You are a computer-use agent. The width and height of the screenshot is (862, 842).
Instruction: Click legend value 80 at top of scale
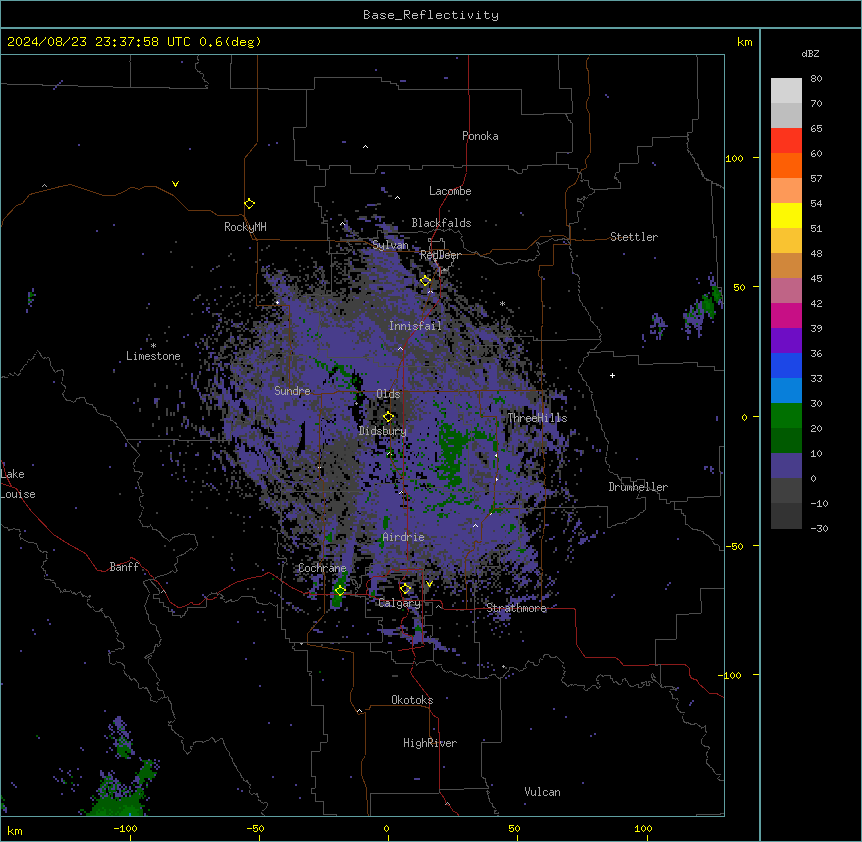(x=816, y=79)
